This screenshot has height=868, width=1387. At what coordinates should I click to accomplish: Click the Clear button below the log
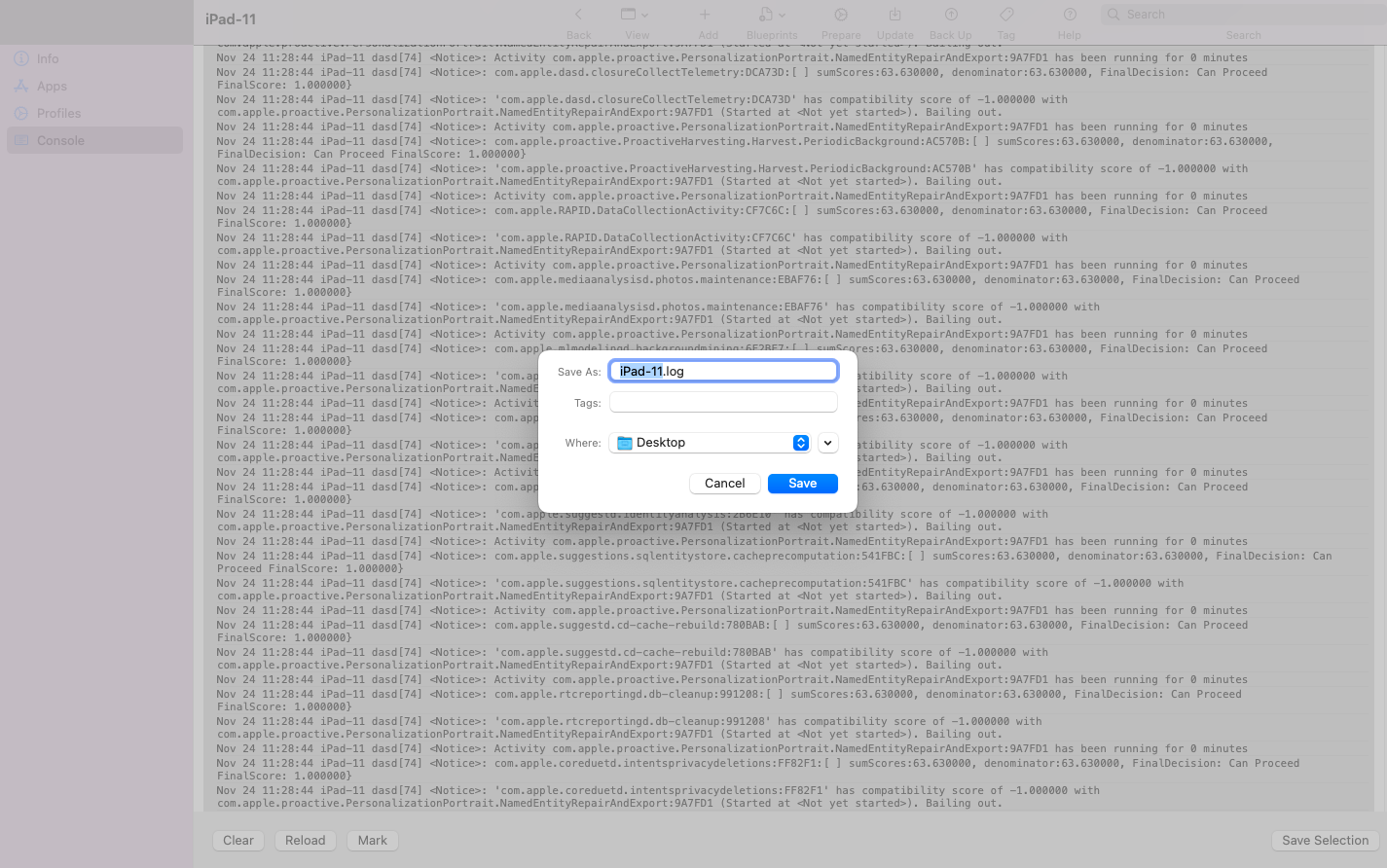pos(238,841)
